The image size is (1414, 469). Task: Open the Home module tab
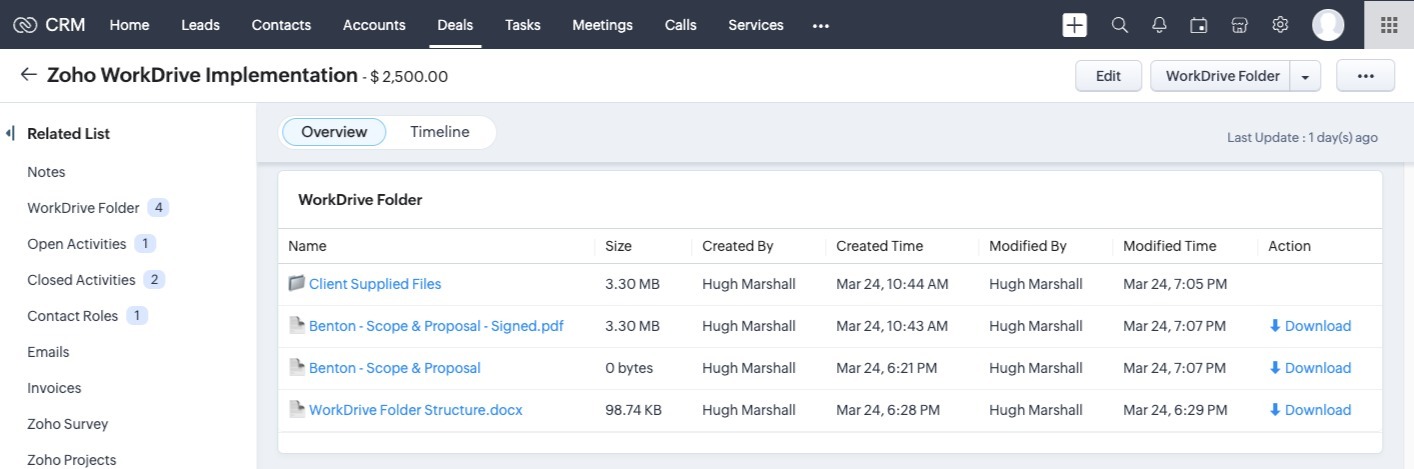pos(129,25)
